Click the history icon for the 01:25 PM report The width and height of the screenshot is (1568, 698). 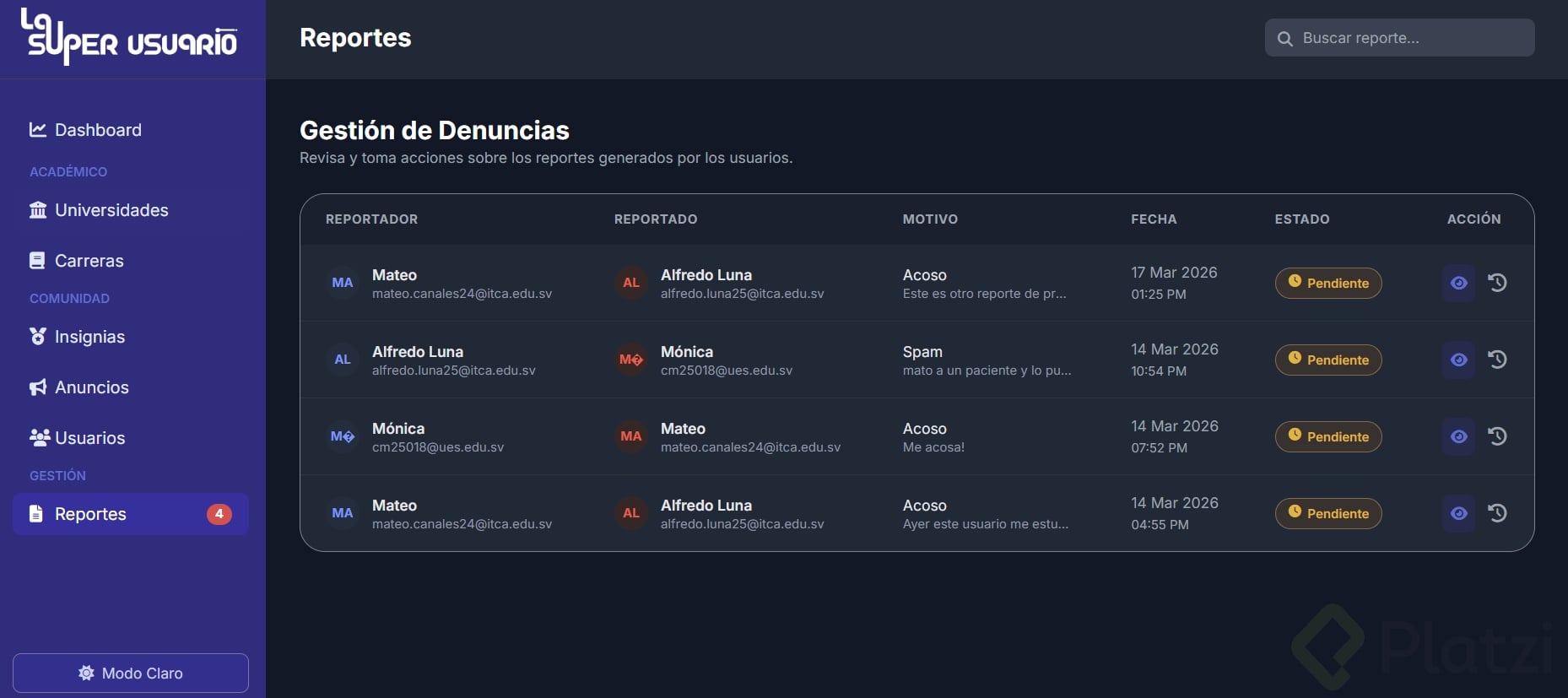tap(1497, 283)
